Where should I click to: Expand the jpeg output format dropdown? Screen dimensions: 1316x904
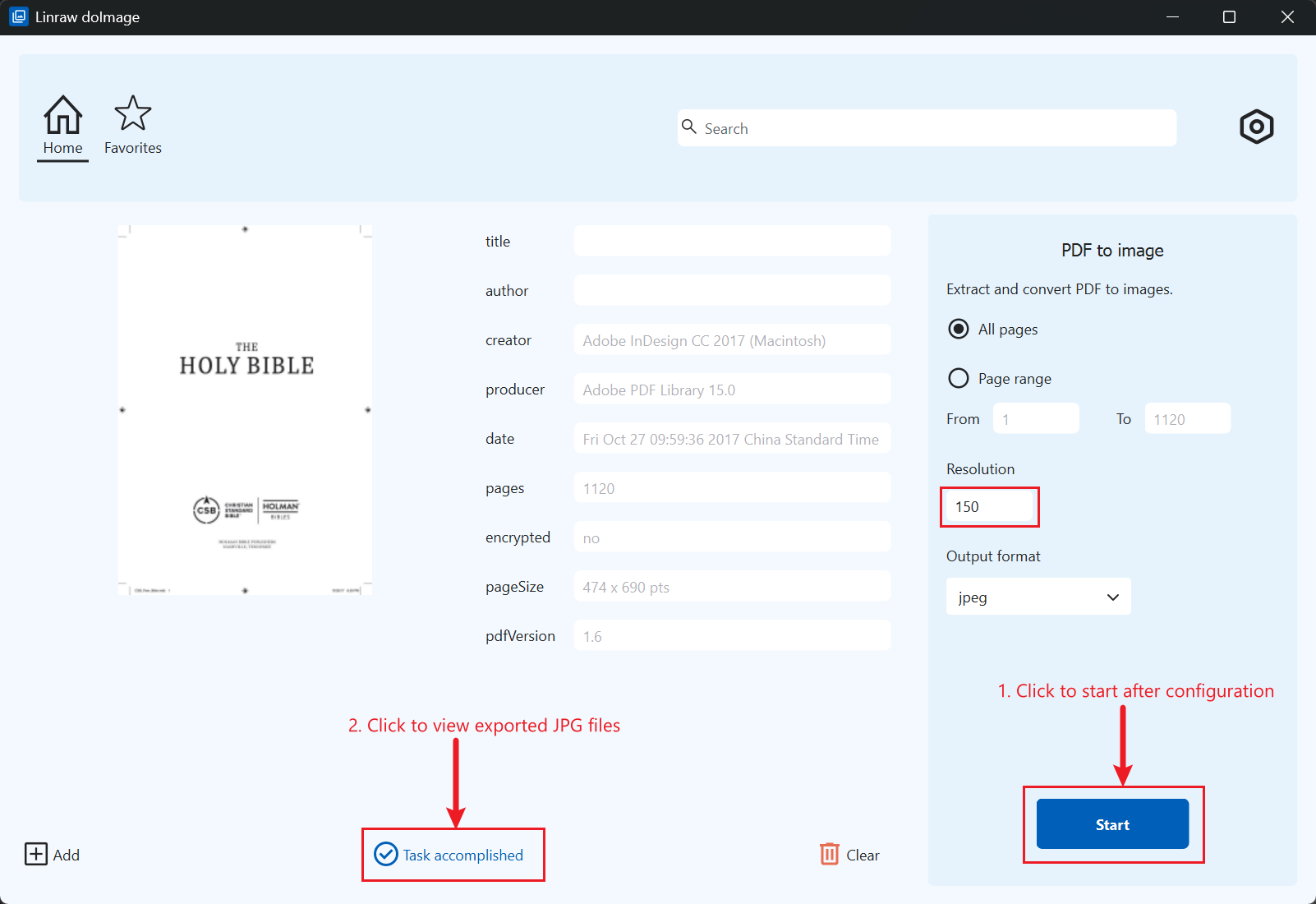(x=1027, y=597)
